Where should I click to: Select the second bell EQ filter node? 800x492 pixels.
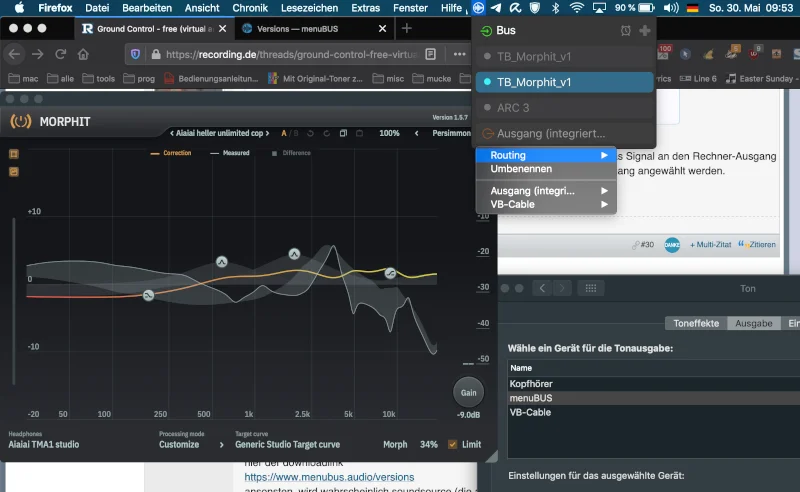coord(294,254)
